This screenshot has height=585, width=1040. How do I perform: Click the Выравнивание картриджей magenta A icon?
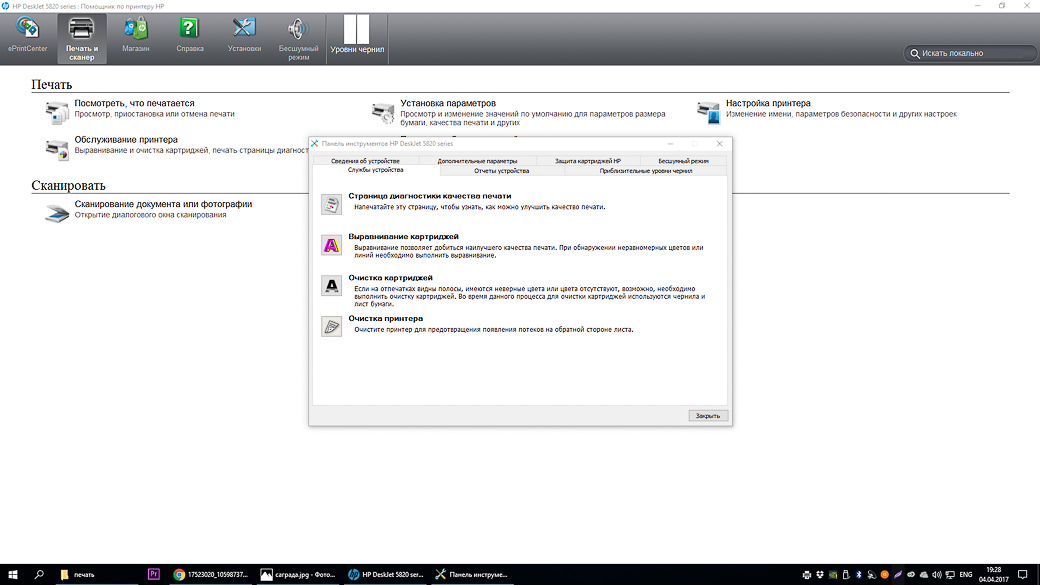[331, 245]
